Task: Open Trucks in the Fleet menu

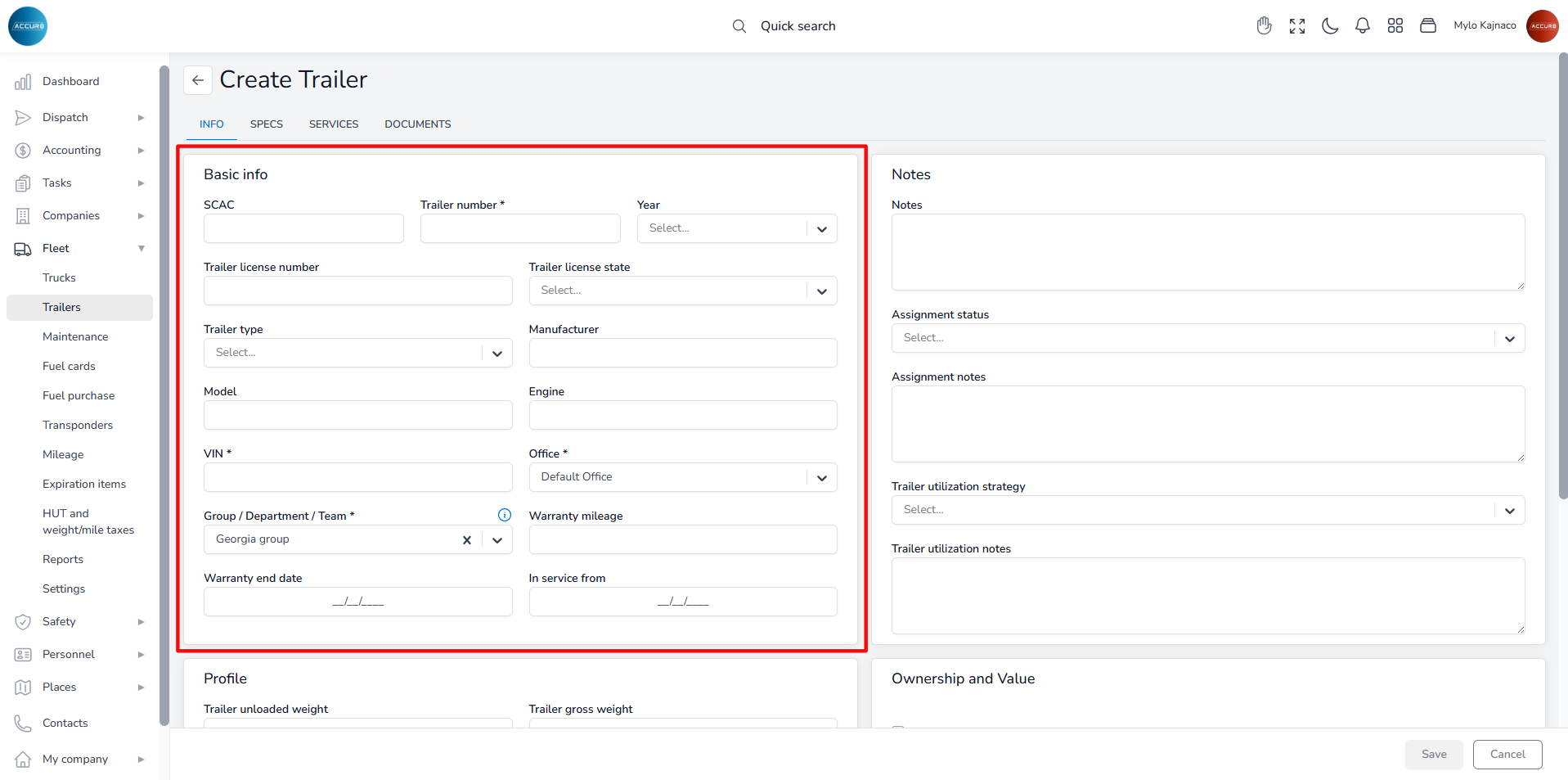Action: (59, 278)
